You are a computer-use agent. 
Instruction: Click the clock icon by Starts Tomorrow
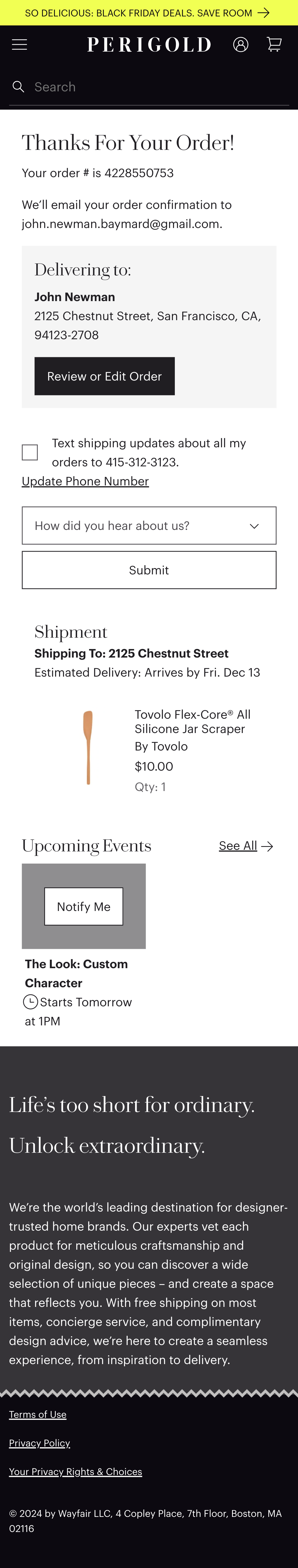(x=30, y=1001)
